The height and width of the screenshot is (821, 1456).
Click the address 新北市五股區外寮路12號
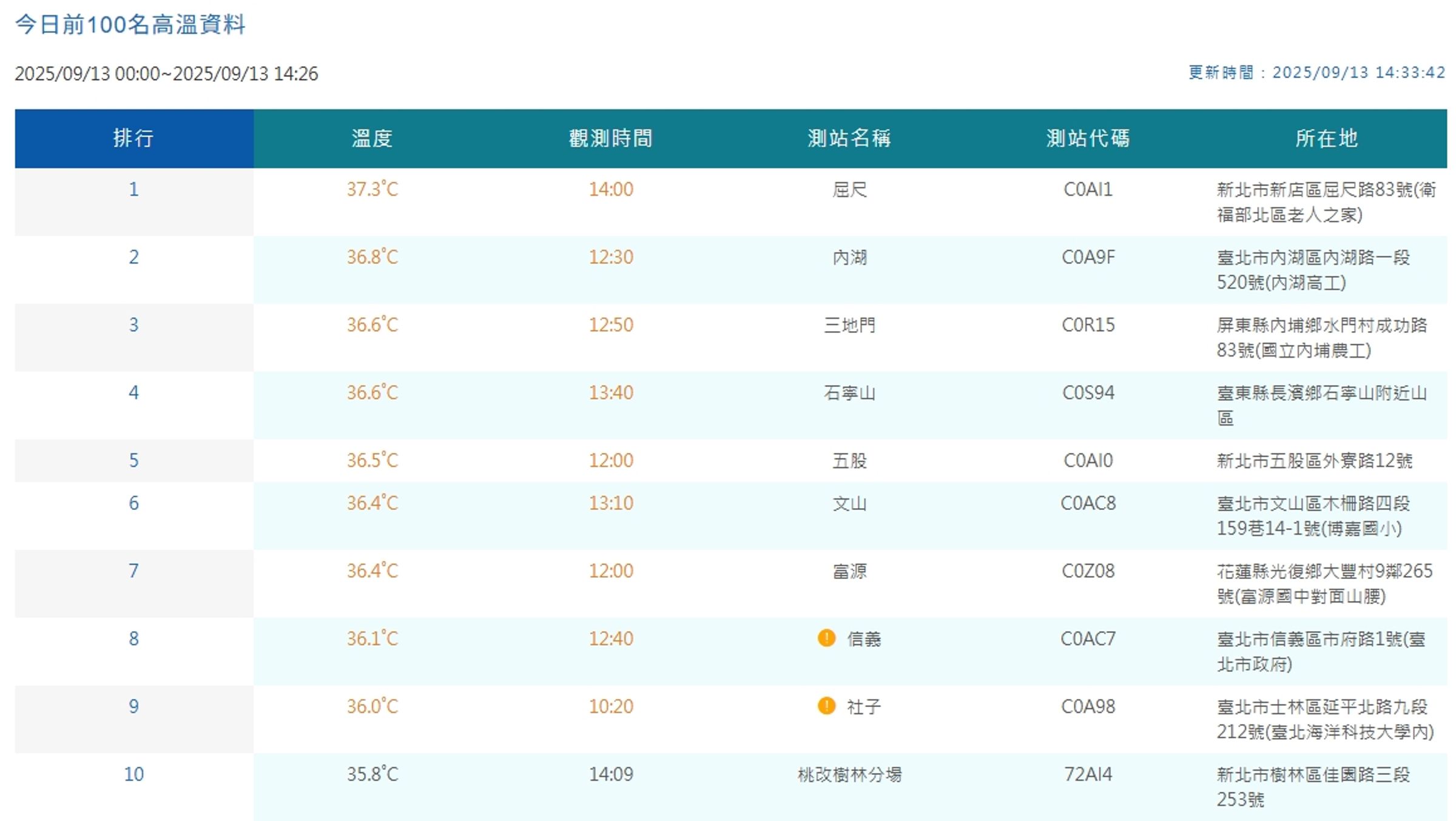tap(1315, 461)
